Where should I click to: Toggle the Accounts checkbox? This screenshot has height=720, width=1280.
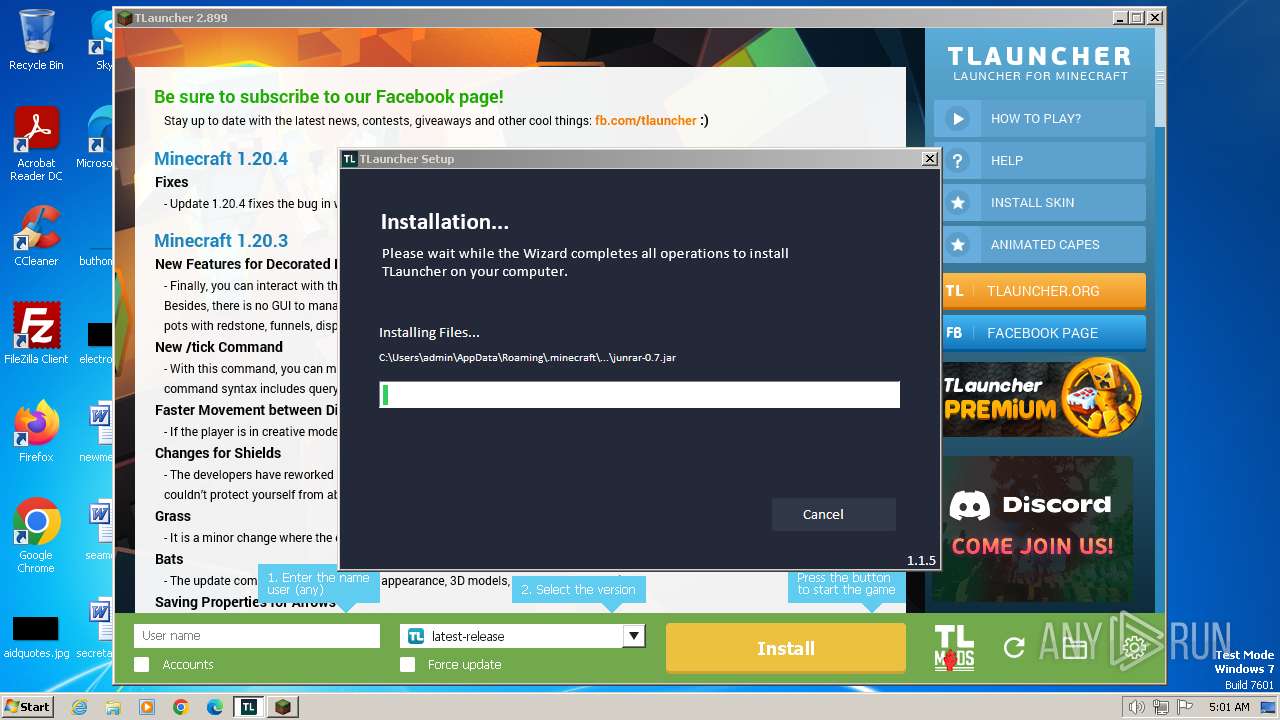coord(142,664)
